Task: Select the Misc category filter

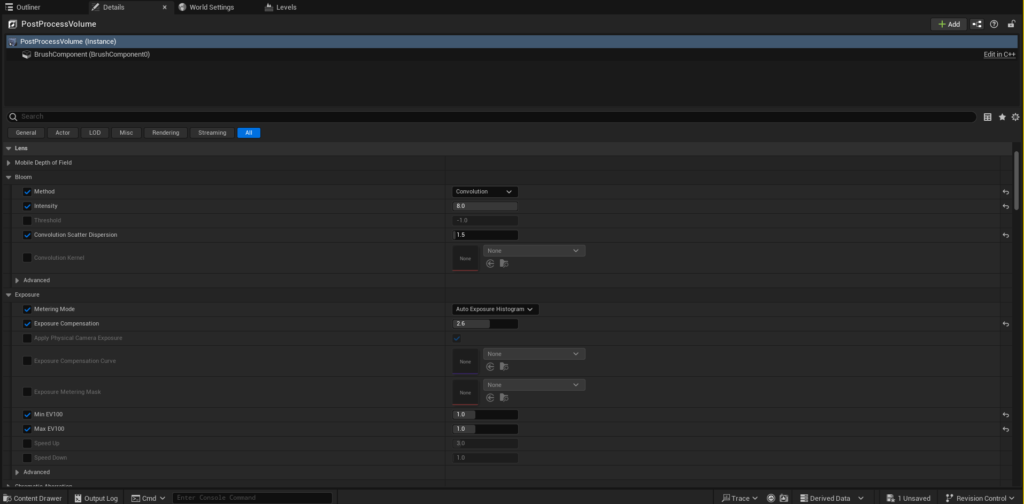Action: click(127, 133)
